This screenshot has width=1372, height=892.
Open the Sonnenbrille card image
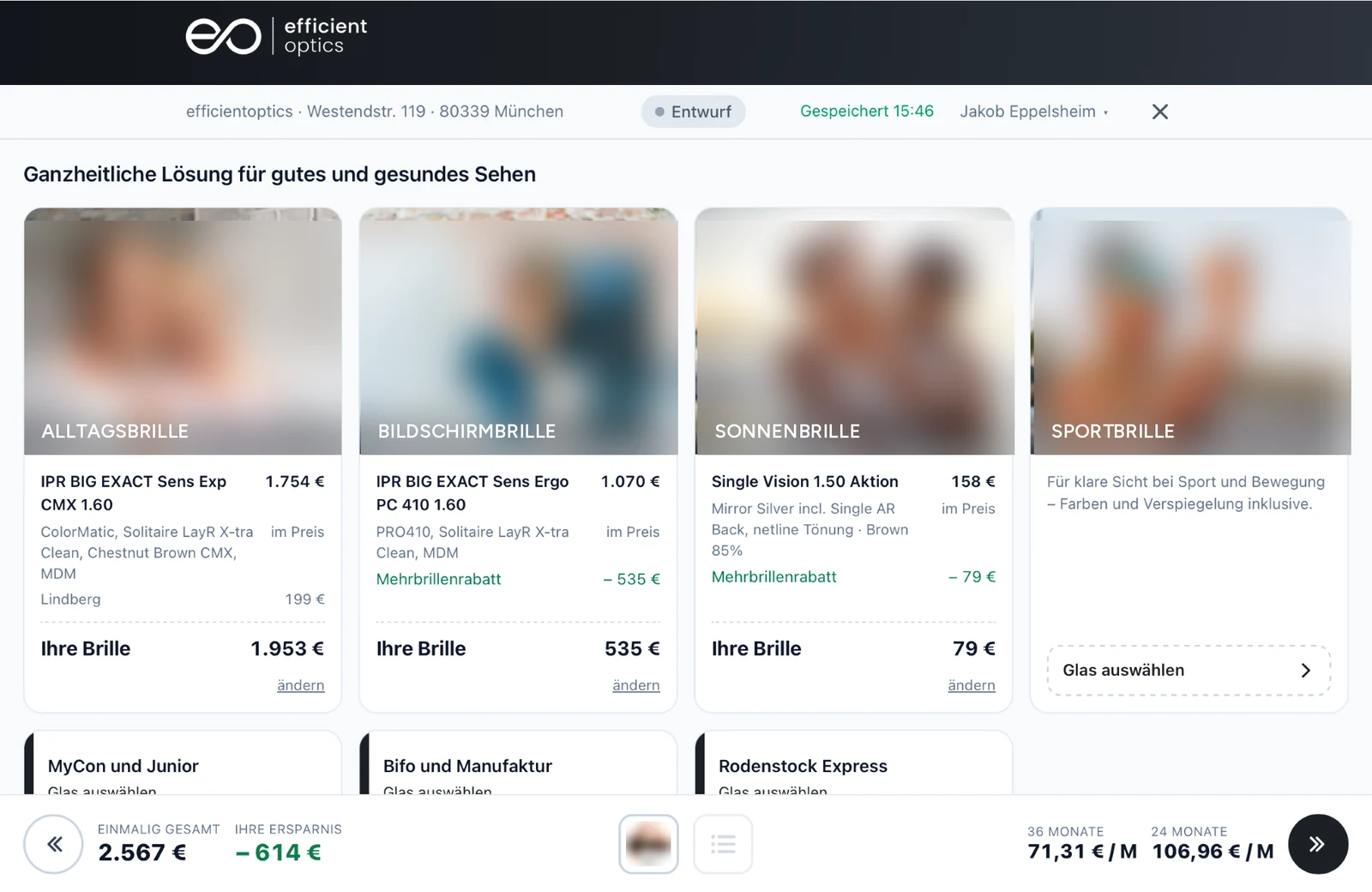pos(854,331)
